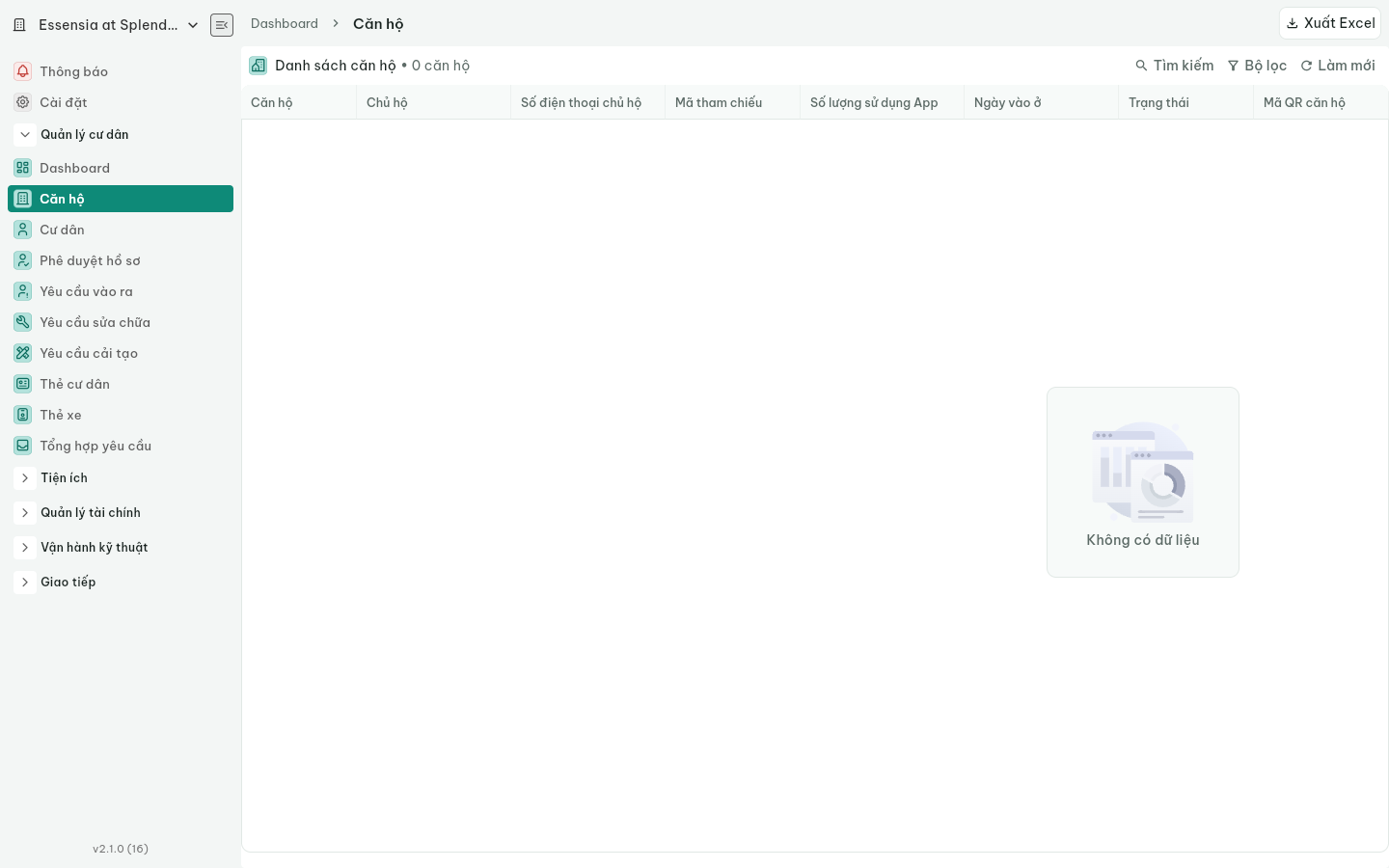
Task: Open the Tổng hợp yêu cầu menu item
Action: point(121,446)
